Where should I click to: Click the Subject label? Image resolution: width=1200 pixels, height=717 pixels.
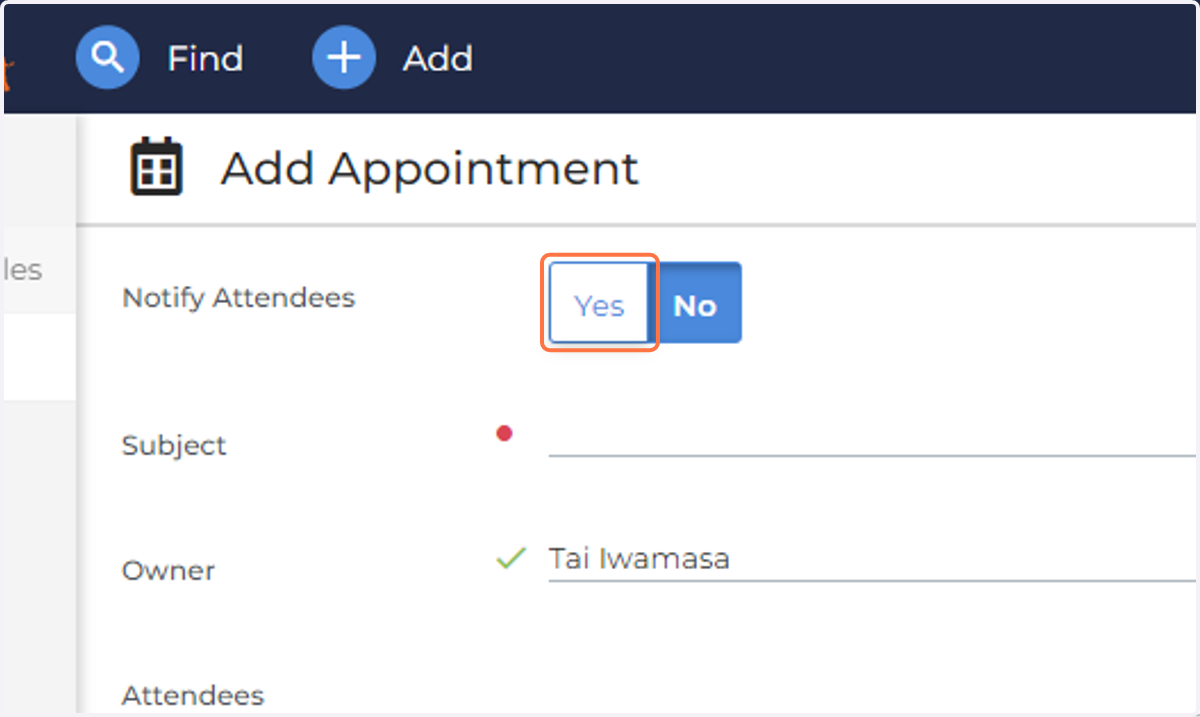174,445
